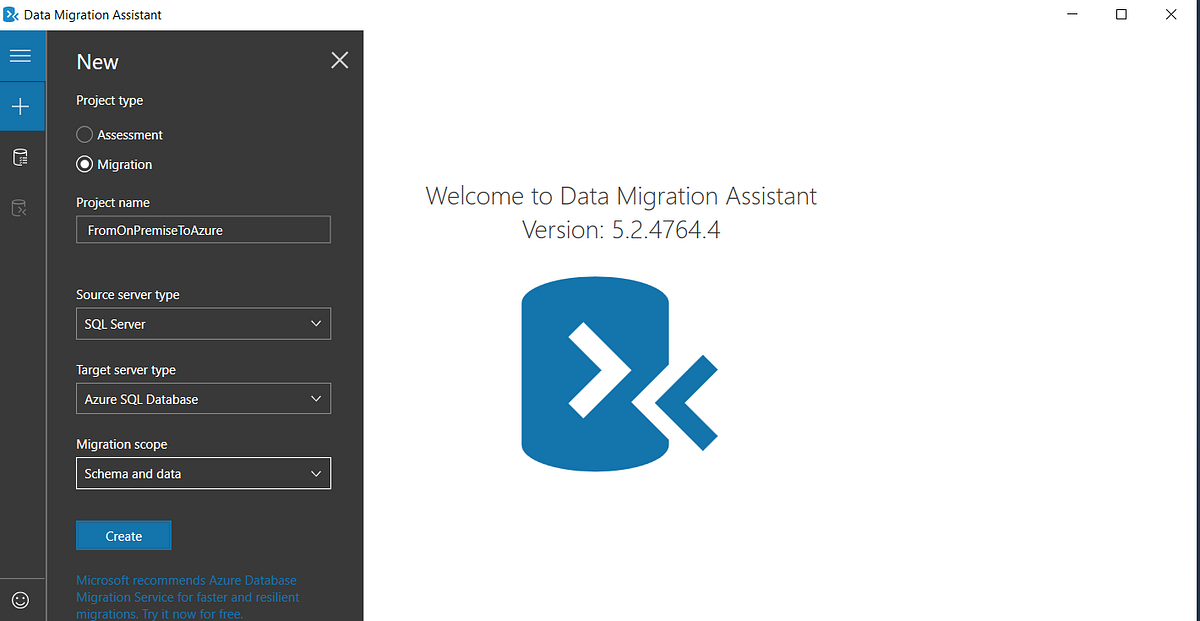Click the Data Migration Assistant title bar icon
Viewport: 1200px width, 621px height.
10,14
